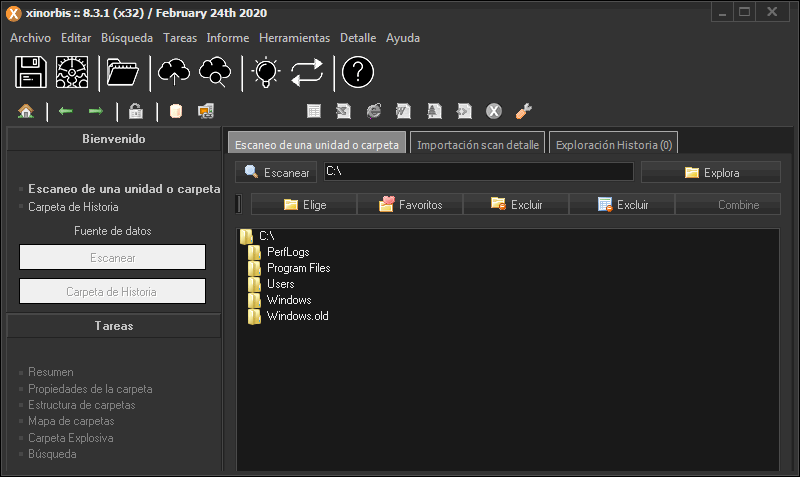Open help via the question mark icon
This screenshot has height=477, width=800.
[x=358, y=72]
